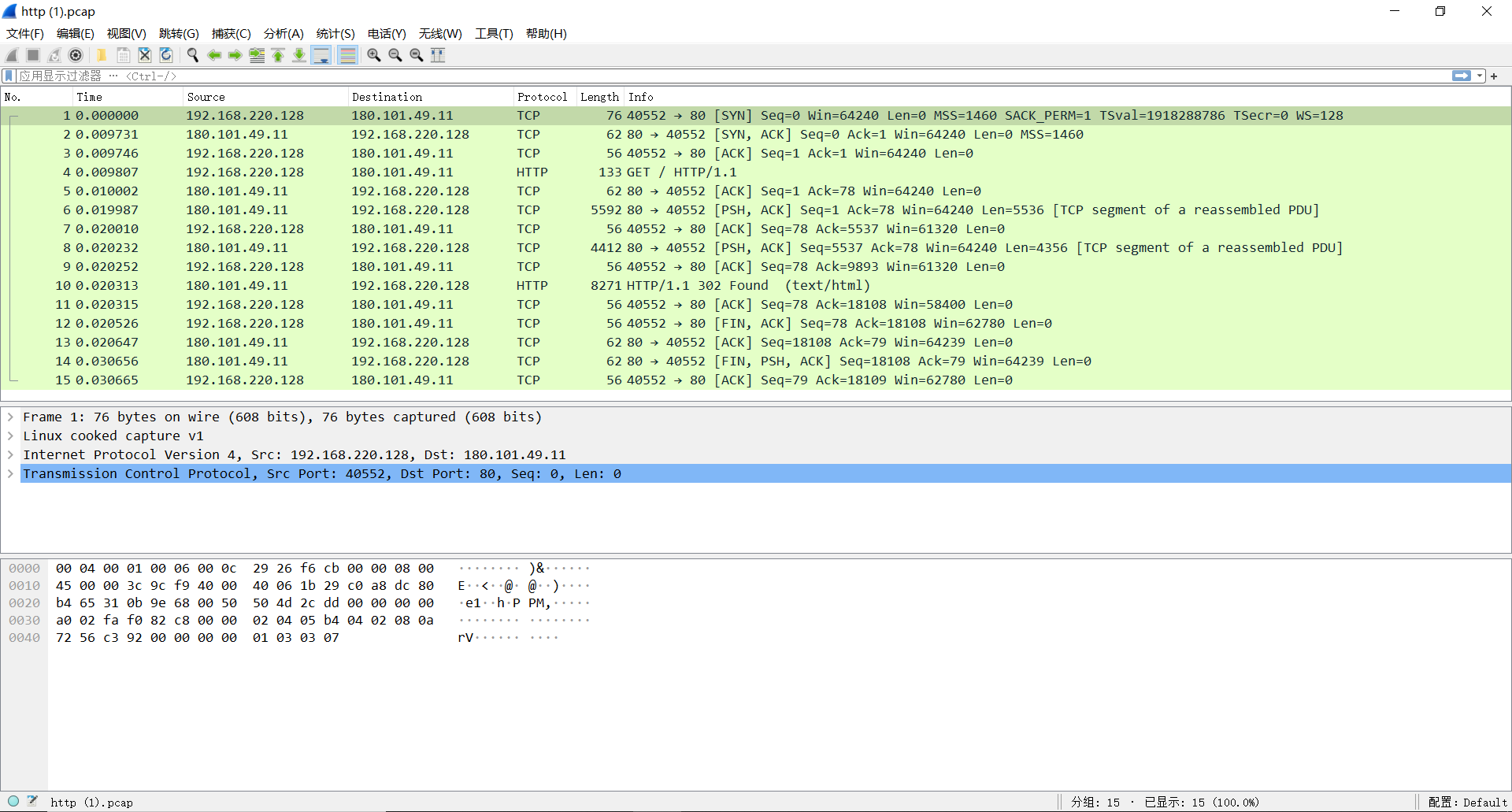Screen dimensions: 1512x812
Task: Open the 编辑(E) menu
Action: (76, 34)
